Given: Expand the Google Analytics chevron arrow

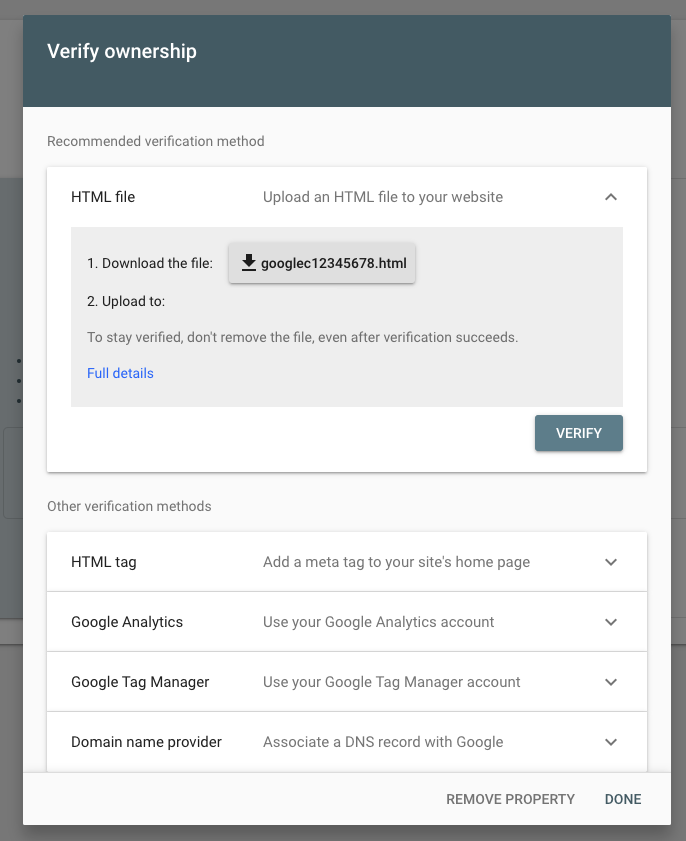Looking at the screenshot, I should [611, 622].
